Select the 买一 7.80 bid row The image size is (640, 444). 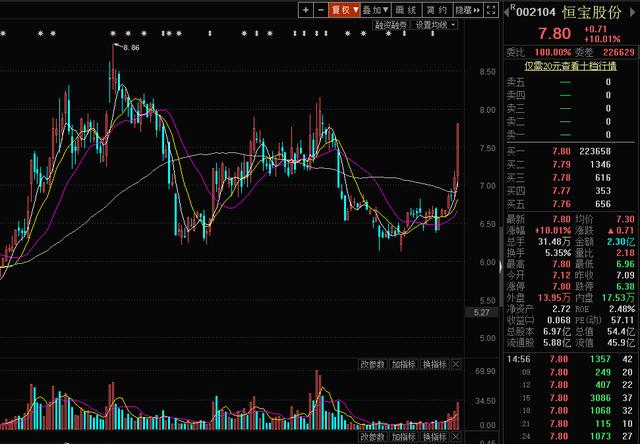[571, 151]
